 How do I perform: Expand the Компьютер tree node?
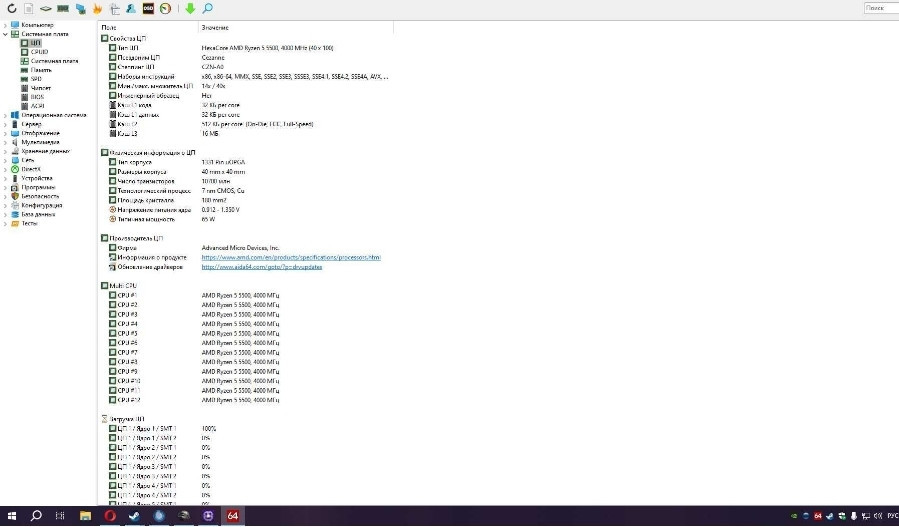pos(5,25)
